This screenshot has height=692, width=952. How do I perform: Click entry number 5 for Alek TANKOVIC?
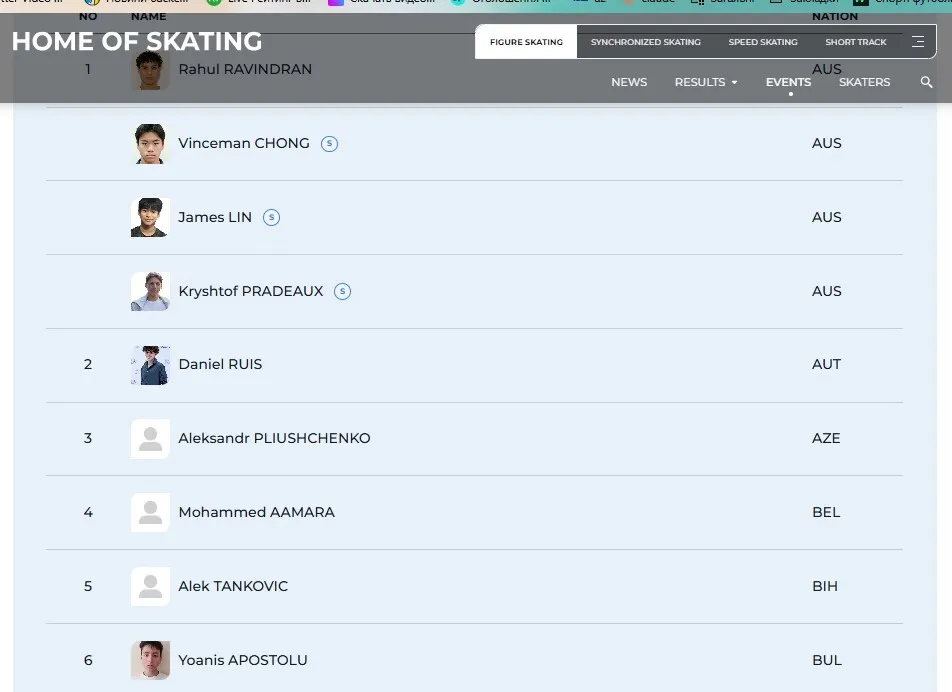pyautogui.click(x=88, y=586)
